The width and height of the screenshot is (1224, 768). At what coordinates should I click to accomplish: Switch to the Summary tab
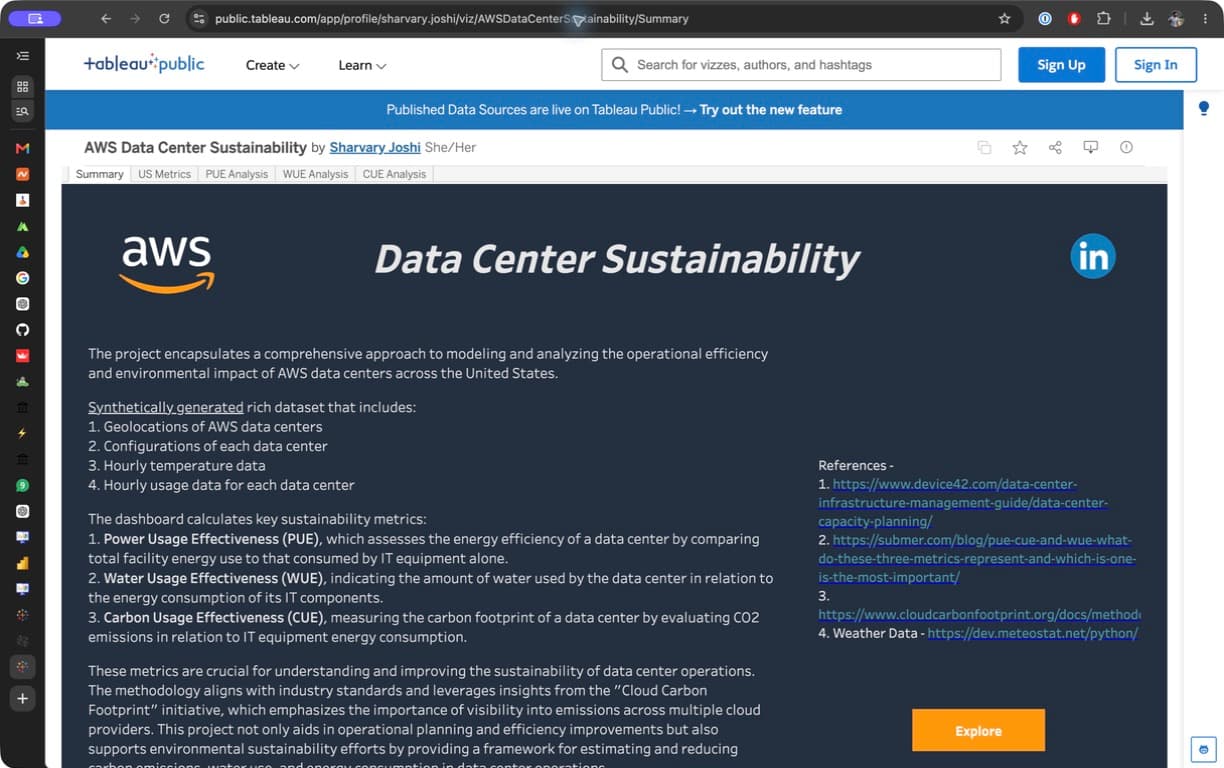[100, 174]
